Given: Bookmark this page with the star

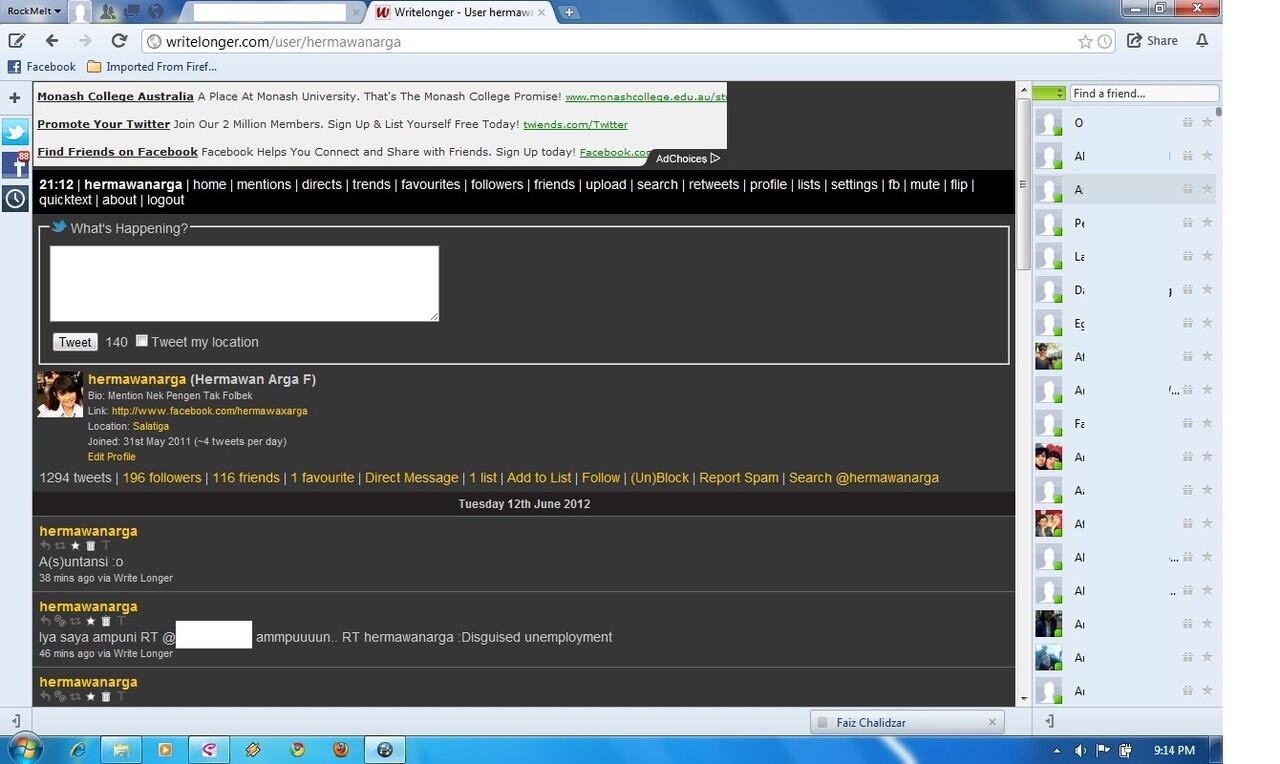Looking at the screenshot, I should (x=1085, y=42).
